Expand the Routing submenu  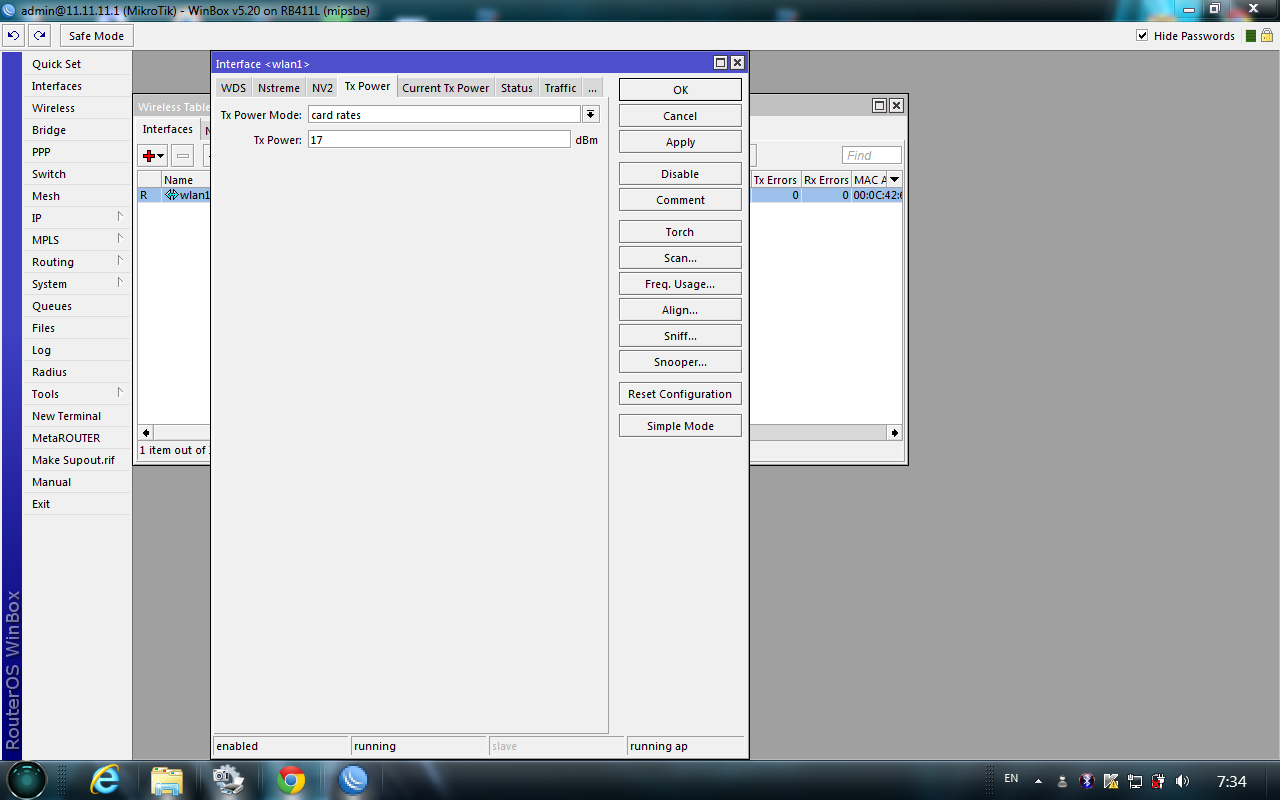point(119,261)
